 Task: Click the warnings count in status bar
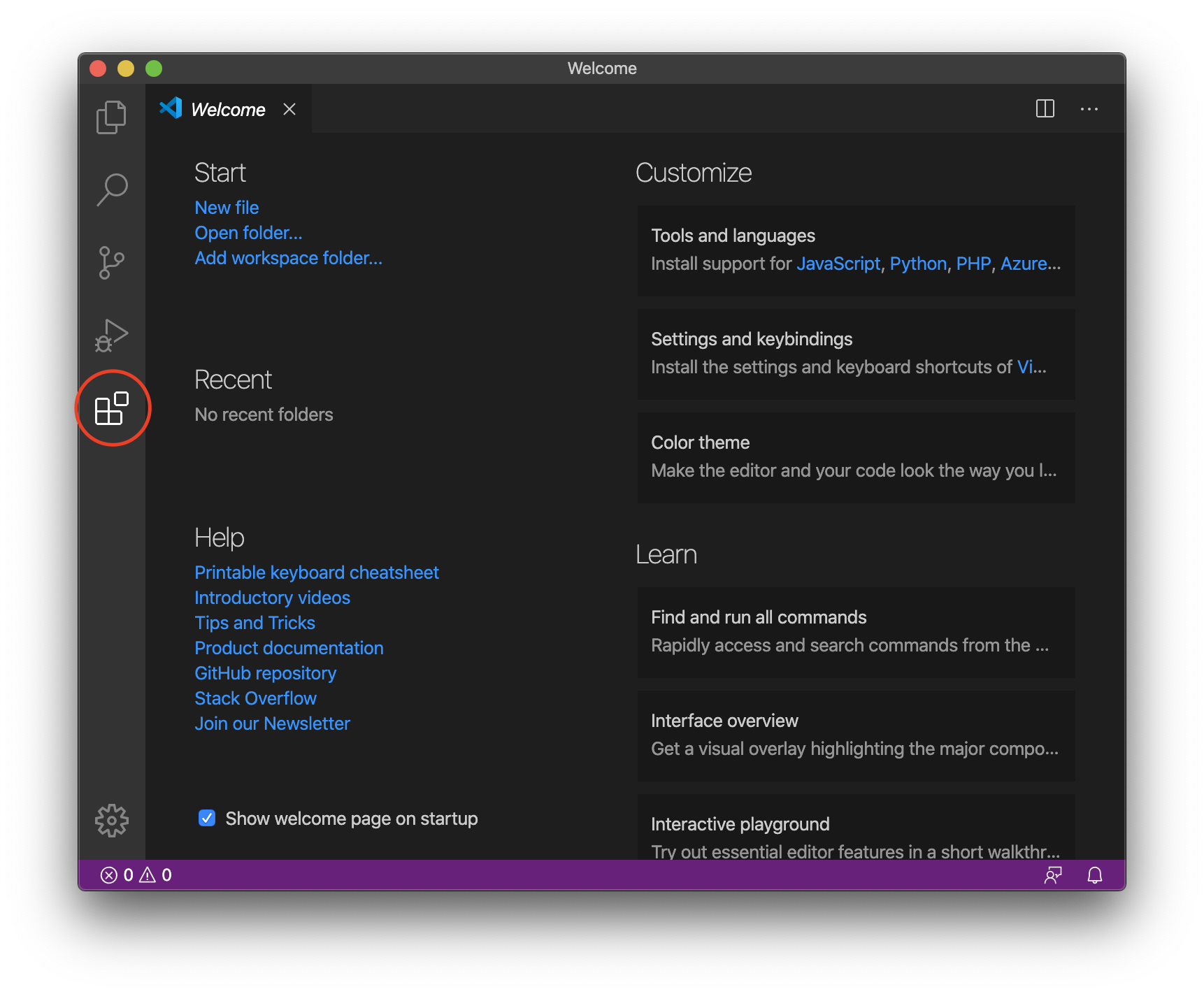point(156,875)
